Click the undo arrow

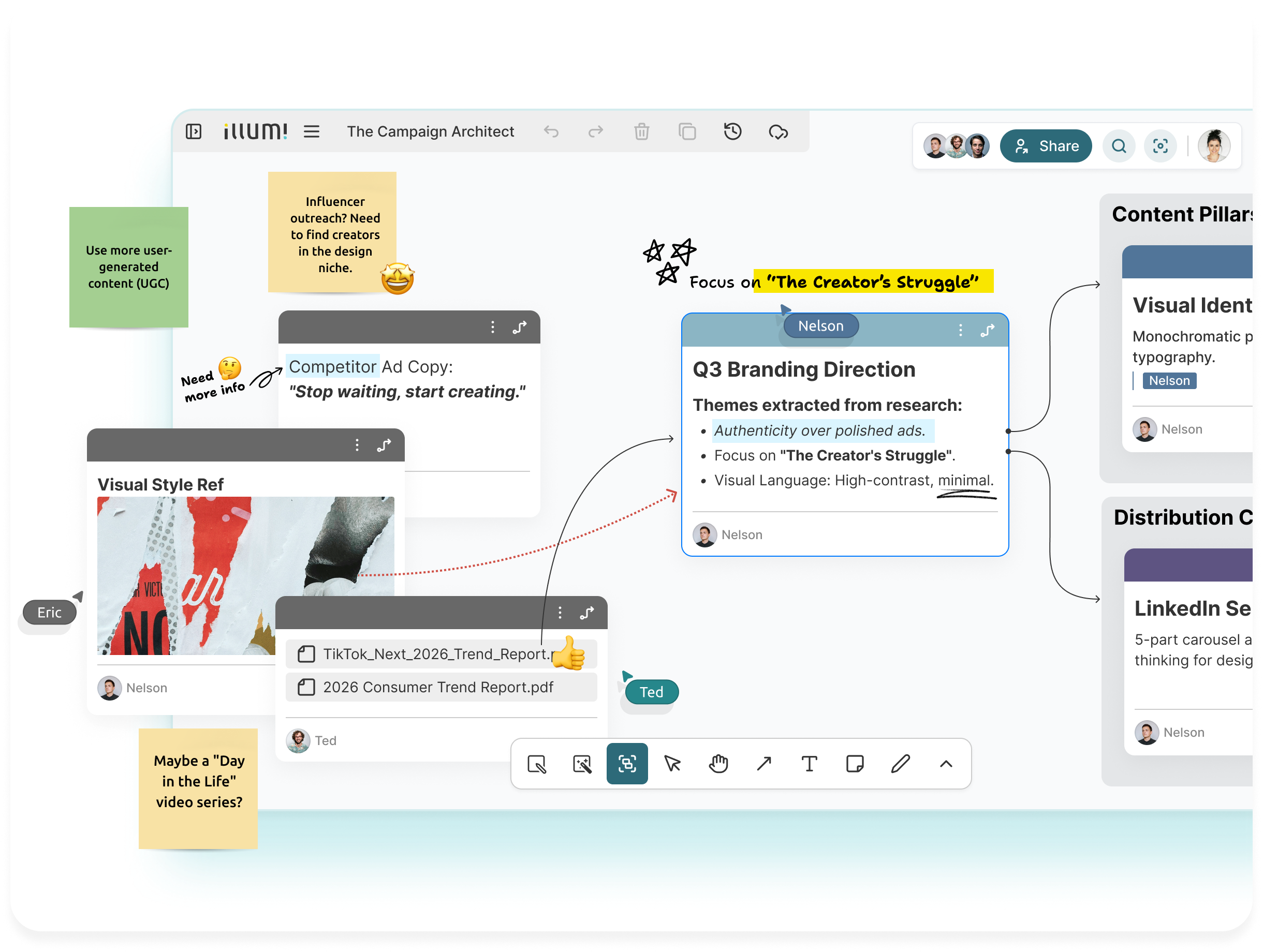(x=551, y=132)
